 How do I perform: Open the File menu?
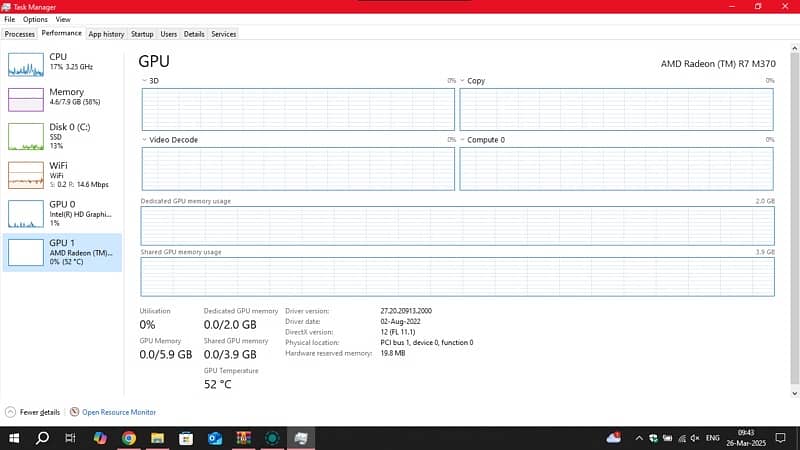[x=10, y=19]
